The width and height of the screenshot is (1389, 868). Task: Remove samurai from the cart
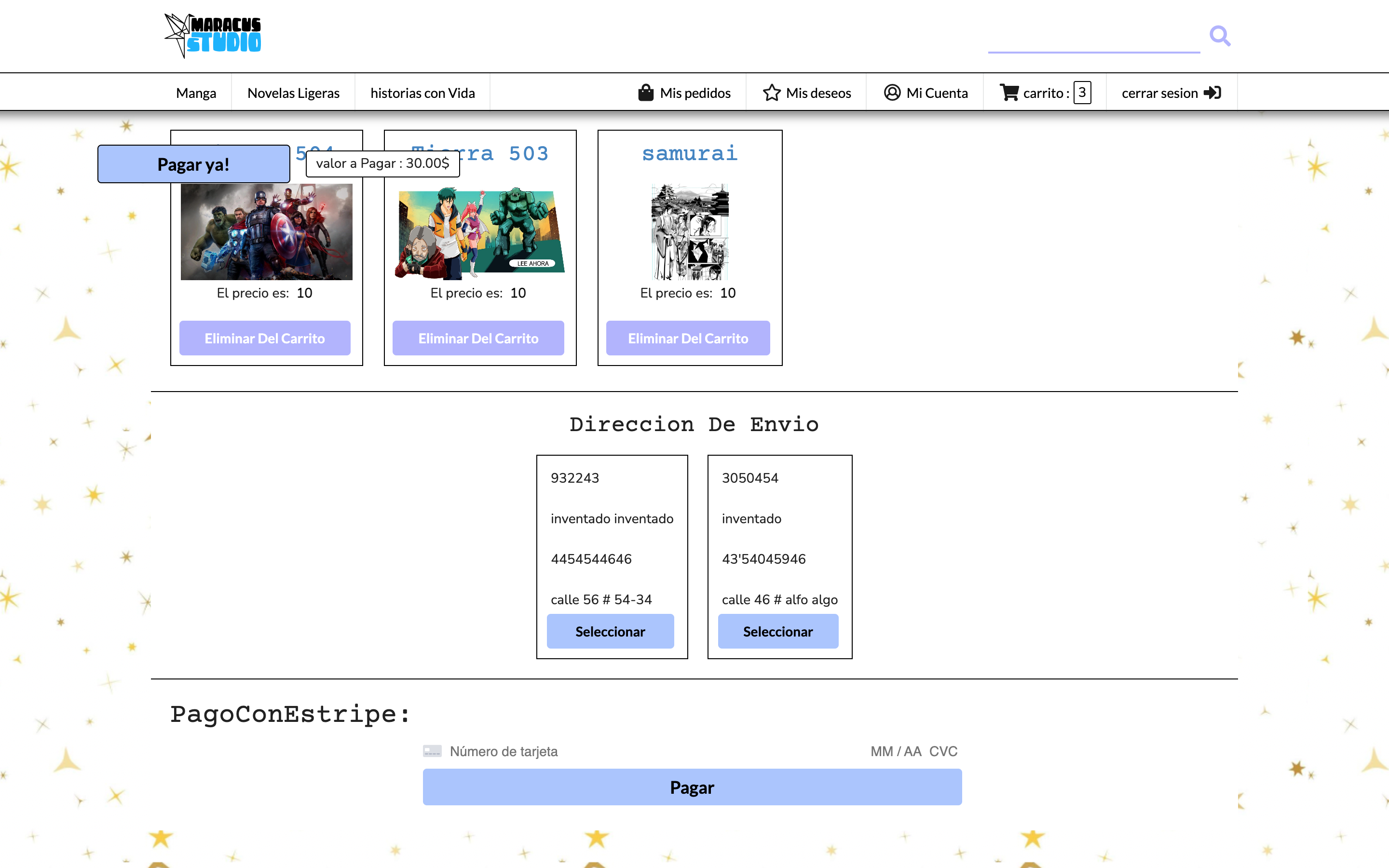(x=688, y=338)
